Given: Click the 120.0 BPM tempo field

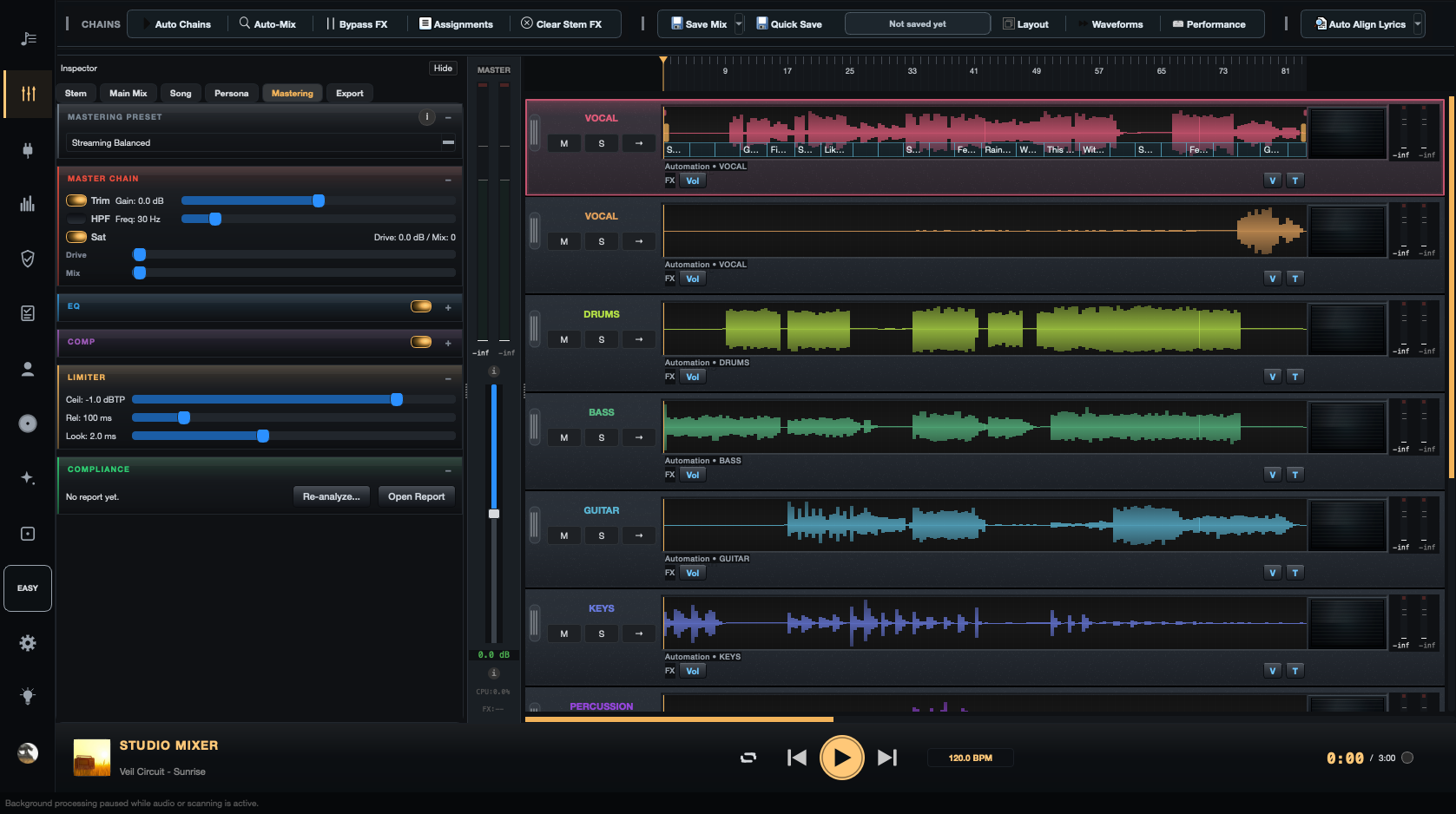Looking at the screenshot, I should coord(970,758).
